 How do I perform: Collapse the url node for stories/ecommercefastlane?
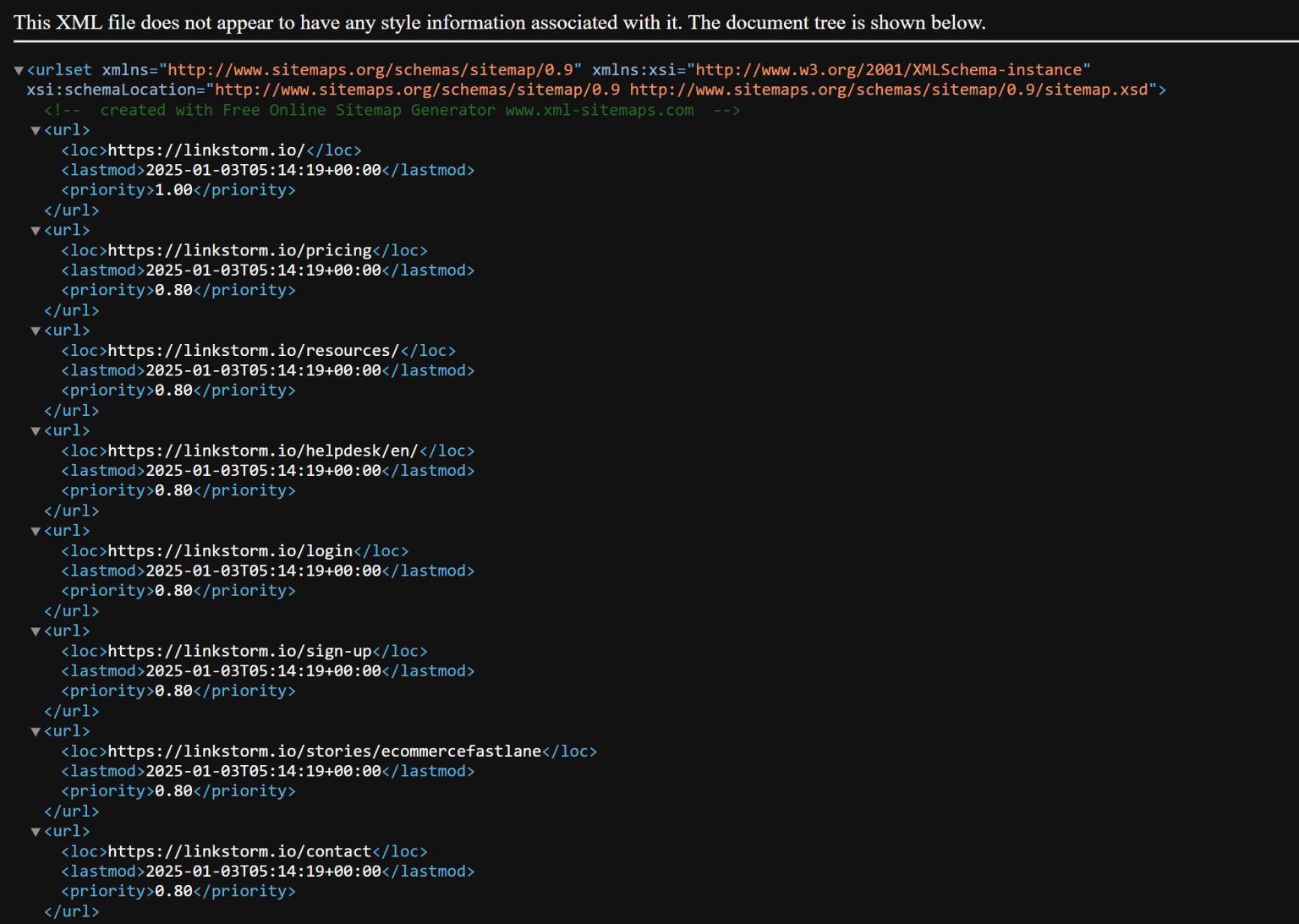[x=36, y=731]
